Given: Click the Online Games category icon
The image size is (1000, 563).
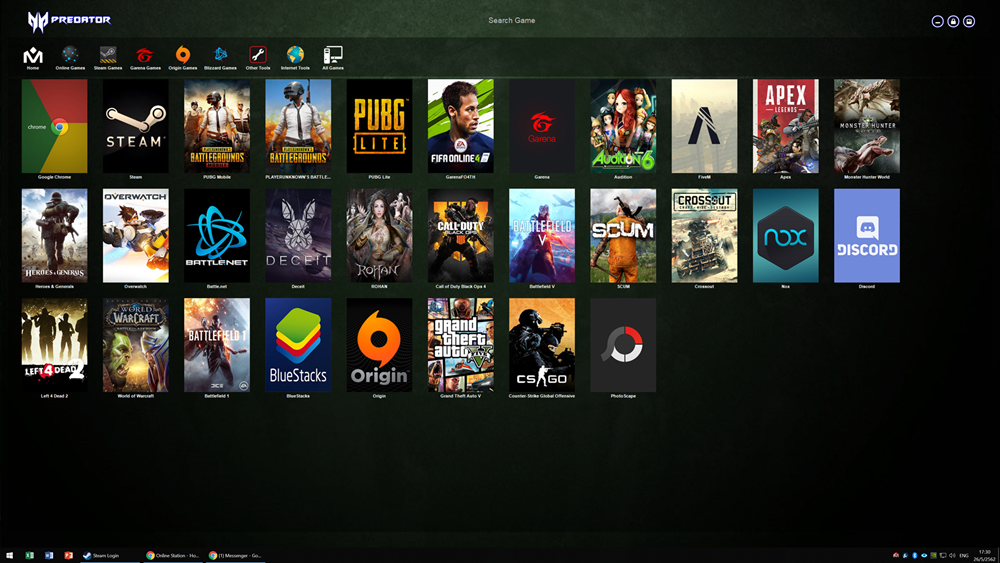Looking at the screenshot, I should [x=70, y=56].
